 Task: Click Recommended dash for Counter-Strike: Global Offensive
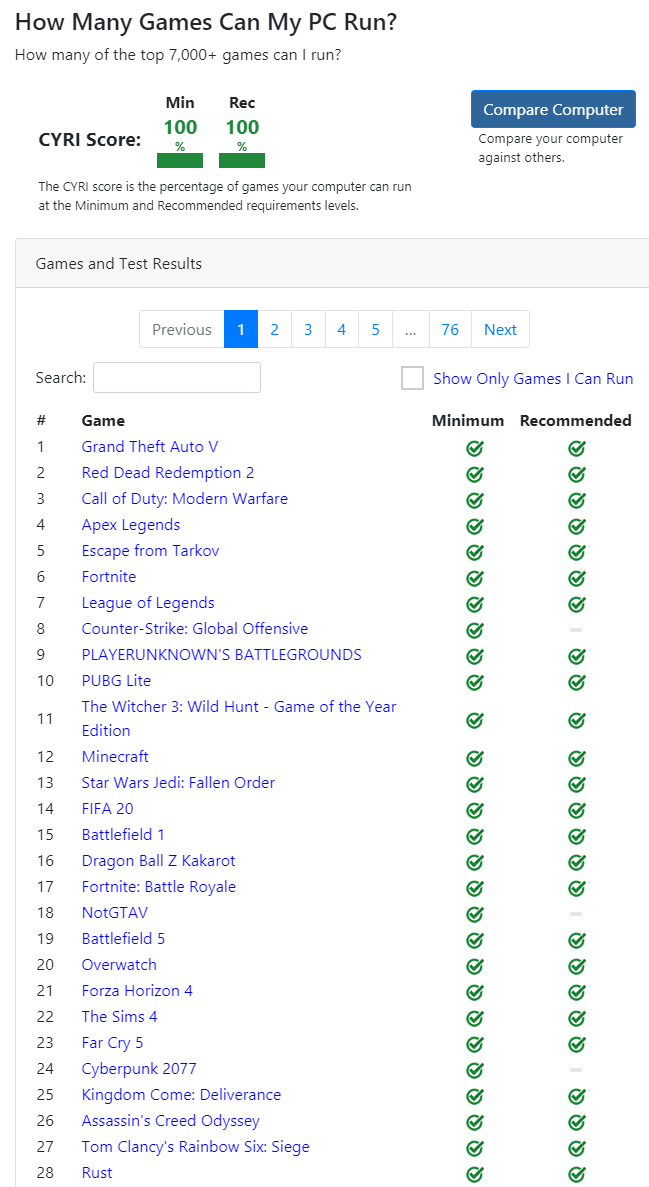coord(576,630)
